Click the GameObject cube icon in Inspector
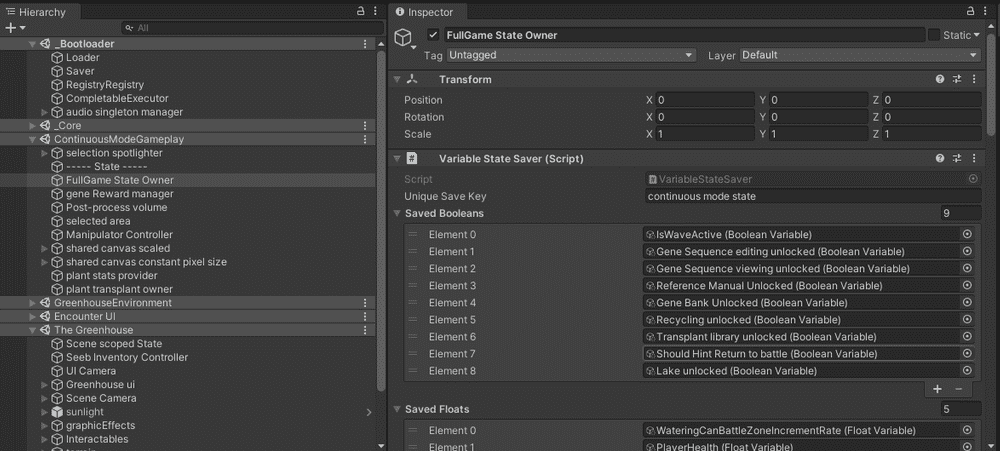This screenshot has height=451, width=1000. [x=402, y=38]
